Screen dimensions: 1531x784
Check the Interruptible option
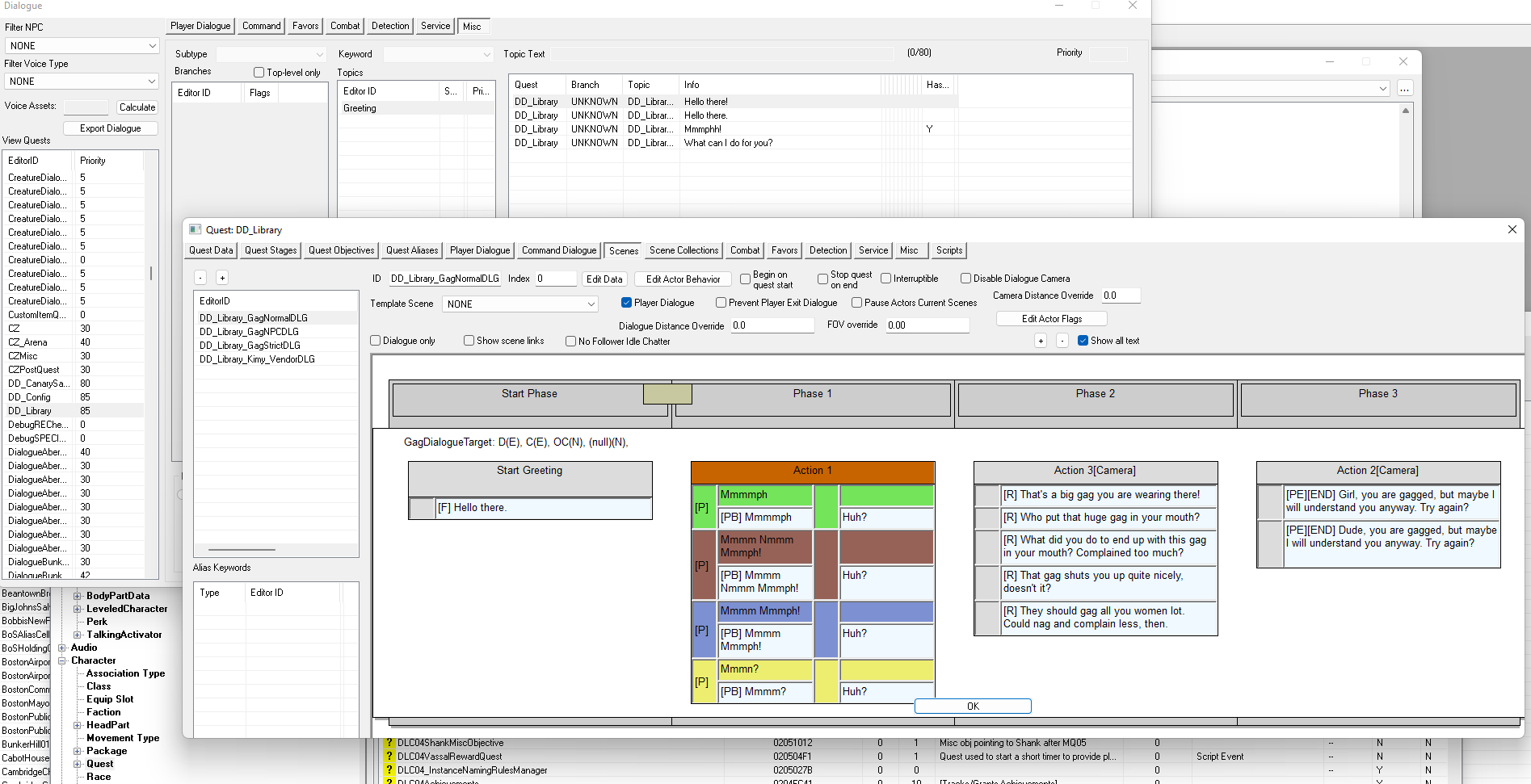[885, 279]
